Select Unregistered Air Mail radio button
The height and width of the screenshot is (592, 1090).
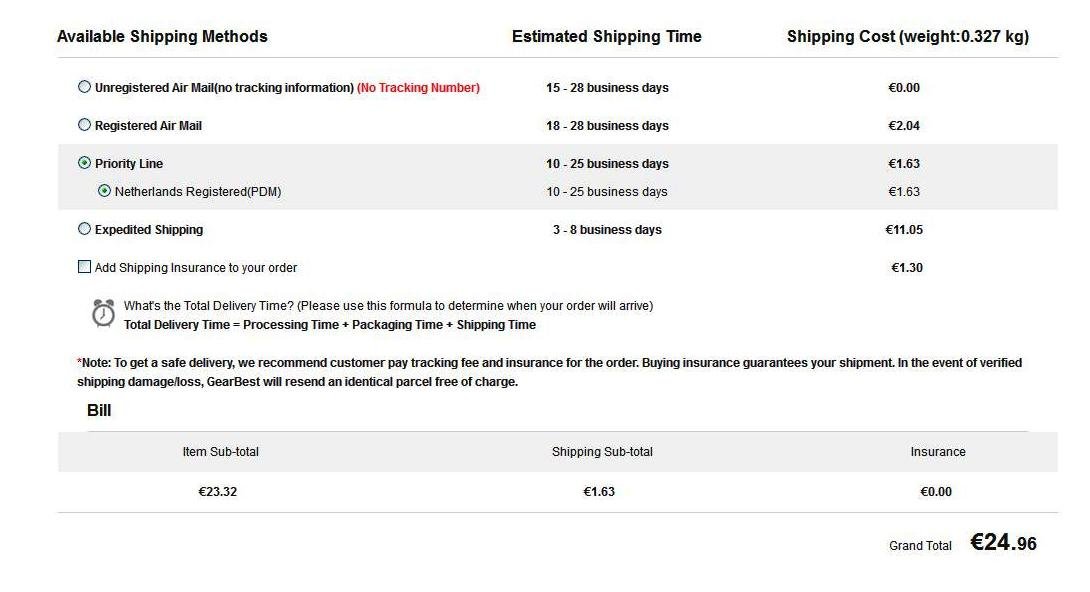point(84,87)
